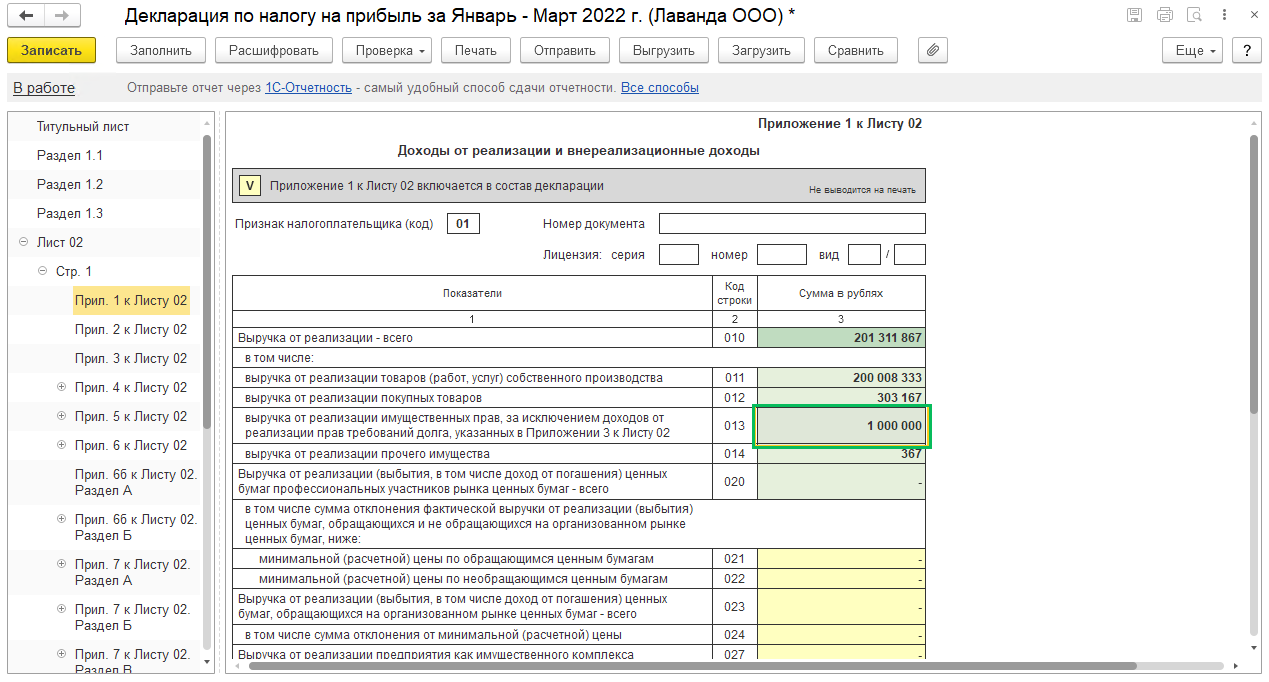
Task: Click the Расшифровать button
Action: 273,50
